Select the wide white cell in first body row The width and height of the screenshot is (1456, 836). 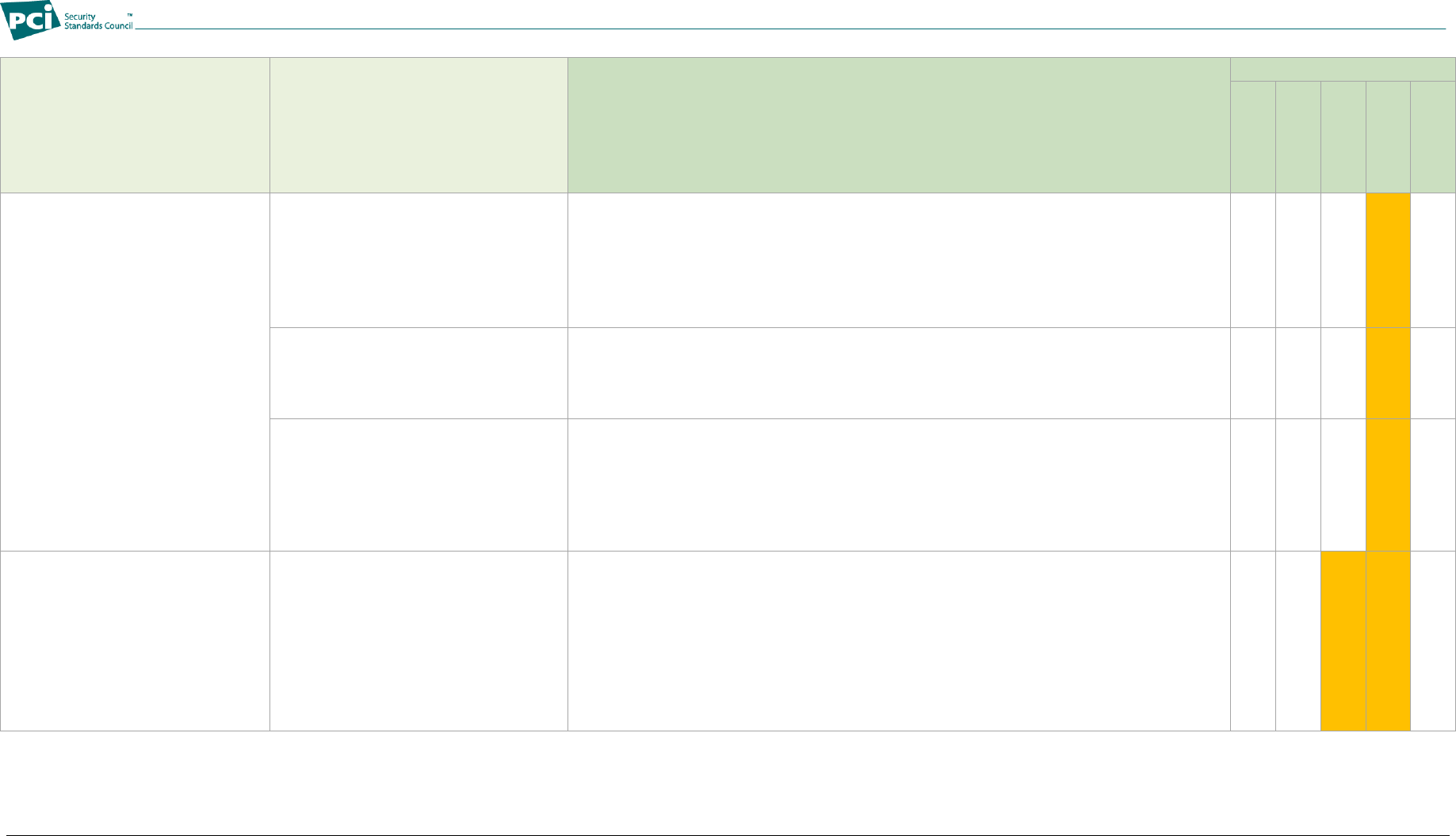tap(899, 261)
